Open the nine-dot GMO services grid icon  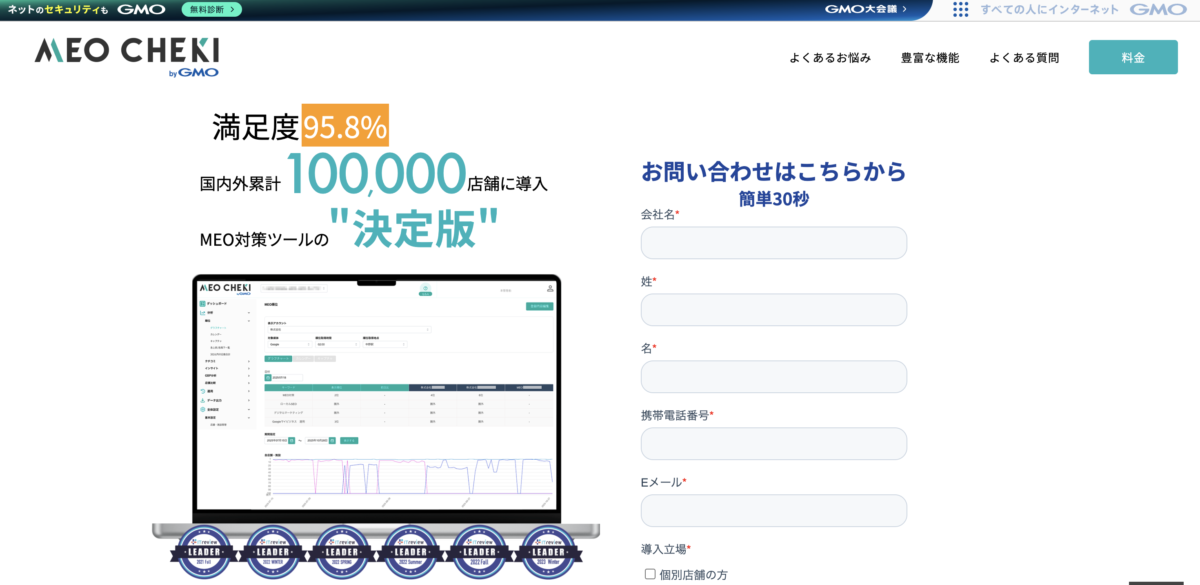960,9
